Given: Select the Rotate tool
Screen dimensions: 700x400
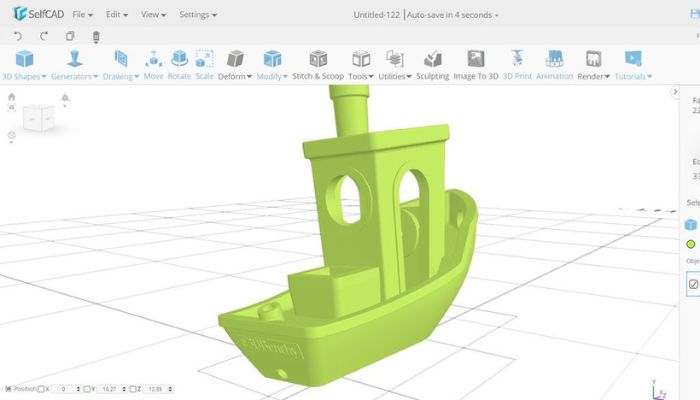Looking at the screenshot, I should (x=179, y=65).
